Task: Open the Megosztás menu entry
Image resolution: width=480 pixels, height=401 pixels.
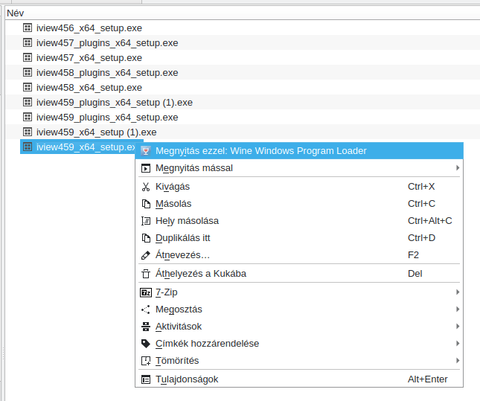Action: coord(299,309)
